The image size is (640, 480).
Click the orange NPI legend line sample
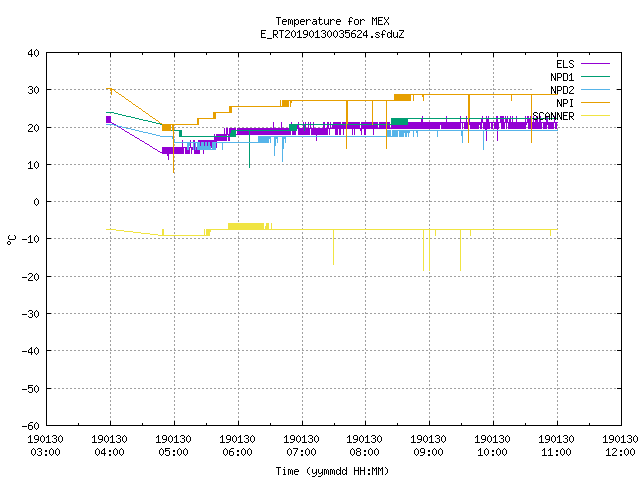point(595,102)
